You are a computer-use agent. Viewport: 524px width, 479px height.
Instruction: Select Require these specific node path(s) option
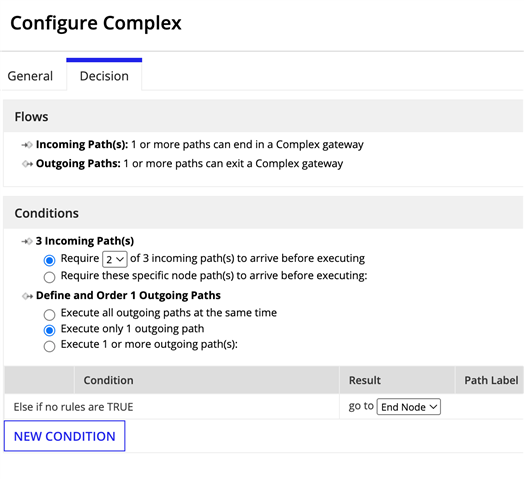pyautogui.click(x=49, y=277)
